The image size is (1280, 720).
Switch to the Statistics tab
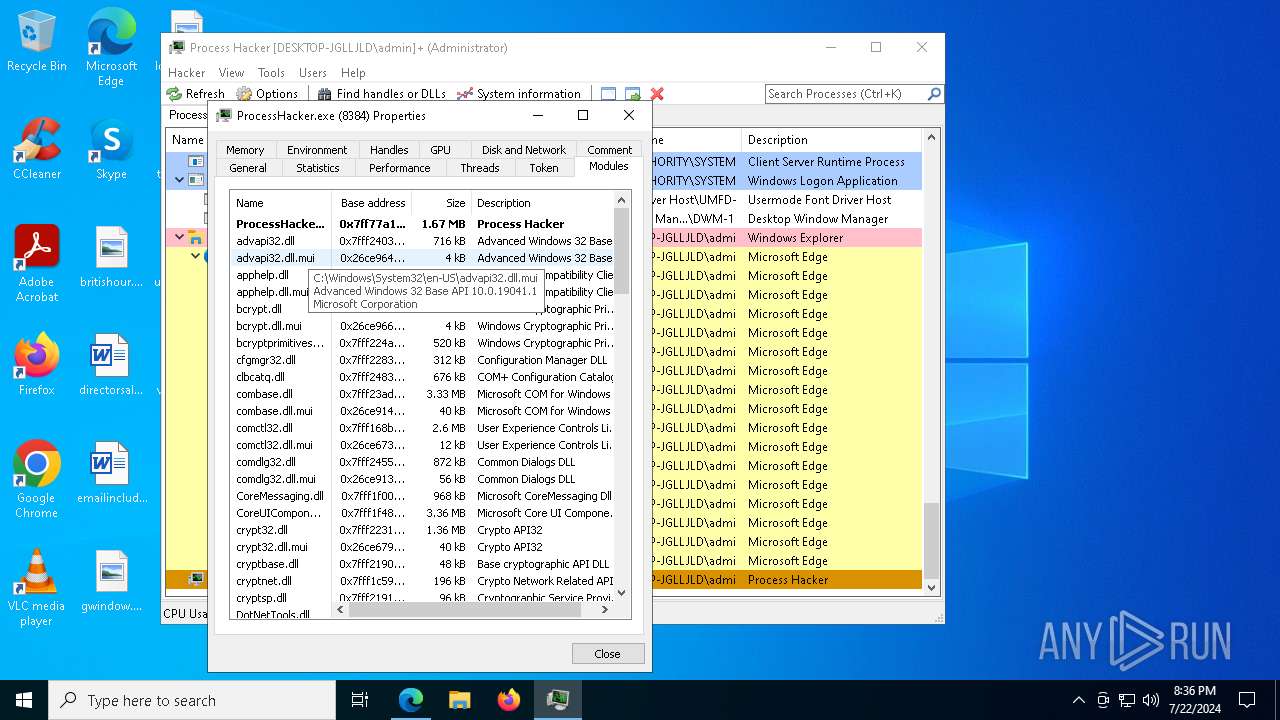318,168
